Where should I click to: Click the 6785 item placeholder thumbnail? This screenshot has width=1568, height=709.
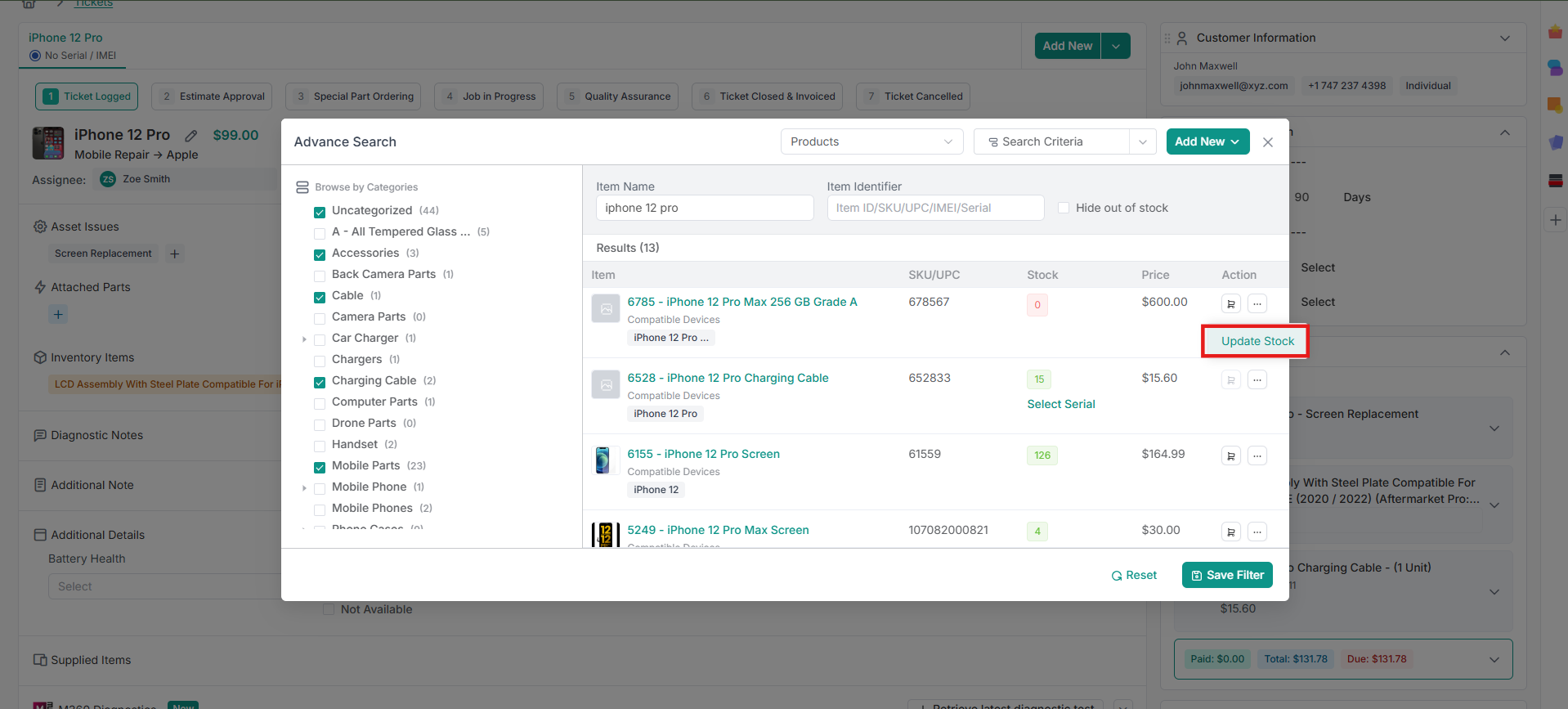(x=606, y=308)
